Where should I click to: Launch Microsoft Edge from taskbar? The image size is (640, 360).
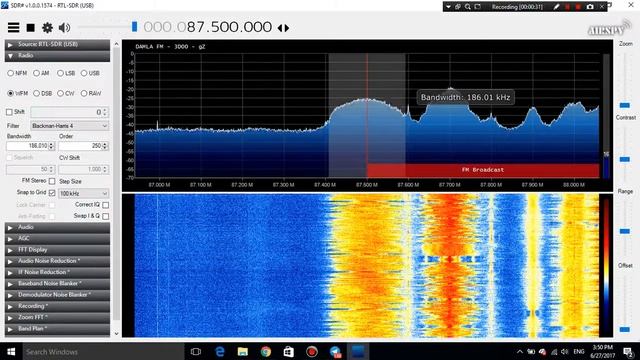click(x=220, y=351)
